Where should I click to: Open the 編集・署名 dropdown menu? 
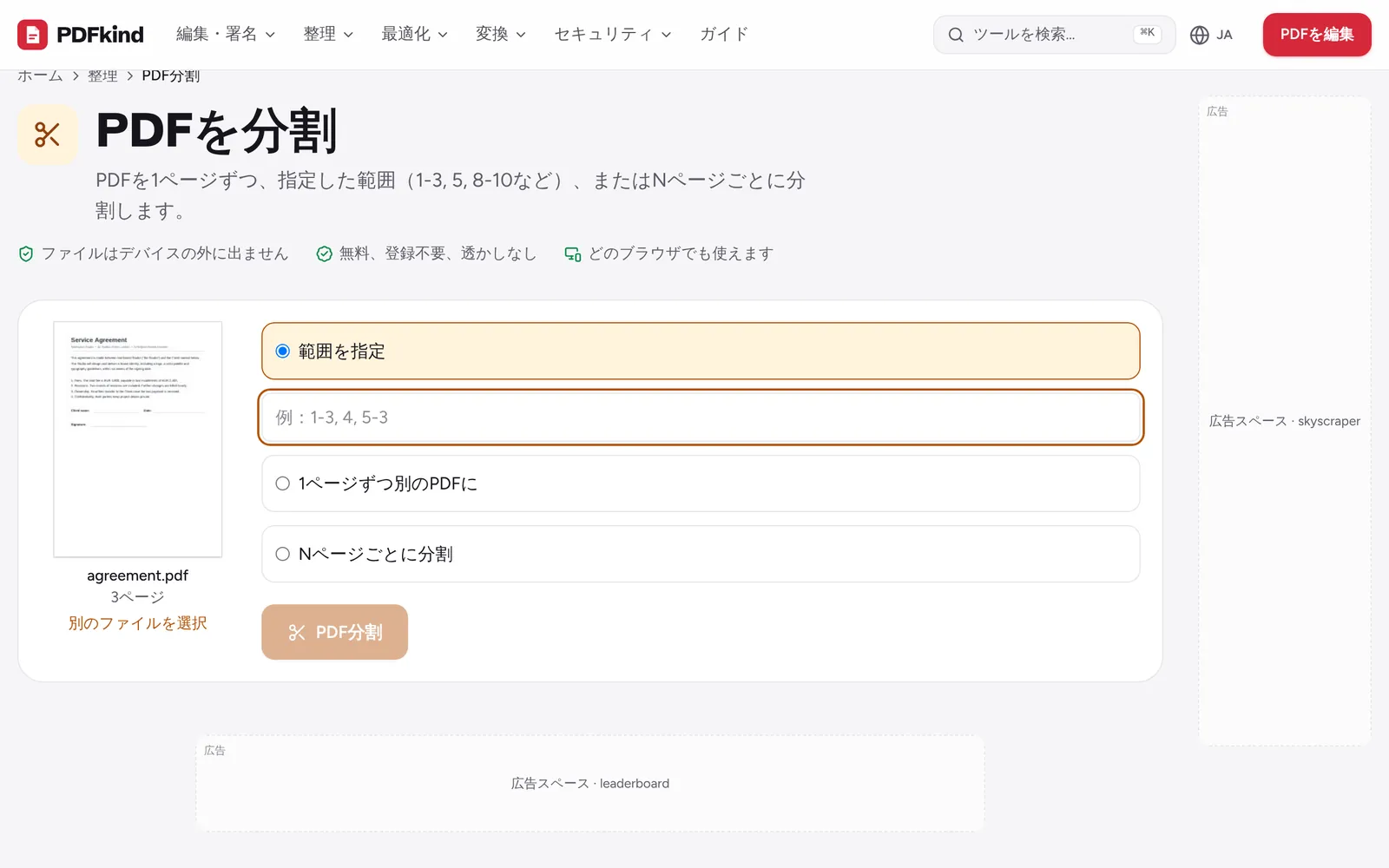click(x=226, y=35)
